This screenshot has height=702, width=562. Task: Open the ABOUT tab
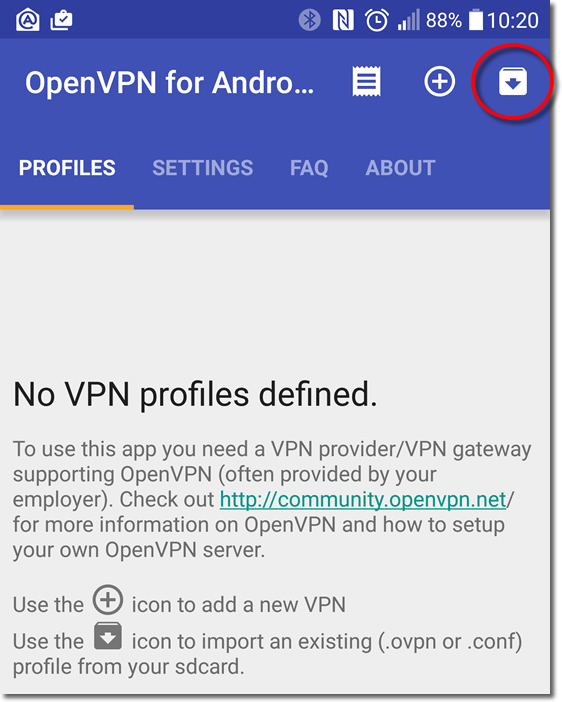pos(400,168)
